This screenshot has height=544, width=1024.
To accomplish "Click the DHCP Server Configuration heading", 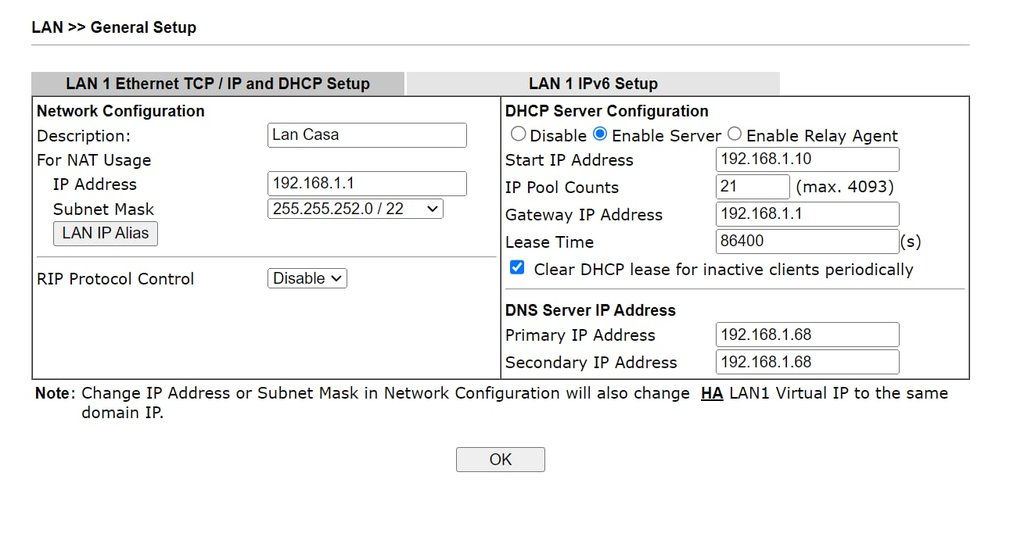I will [x=607, y=111].
